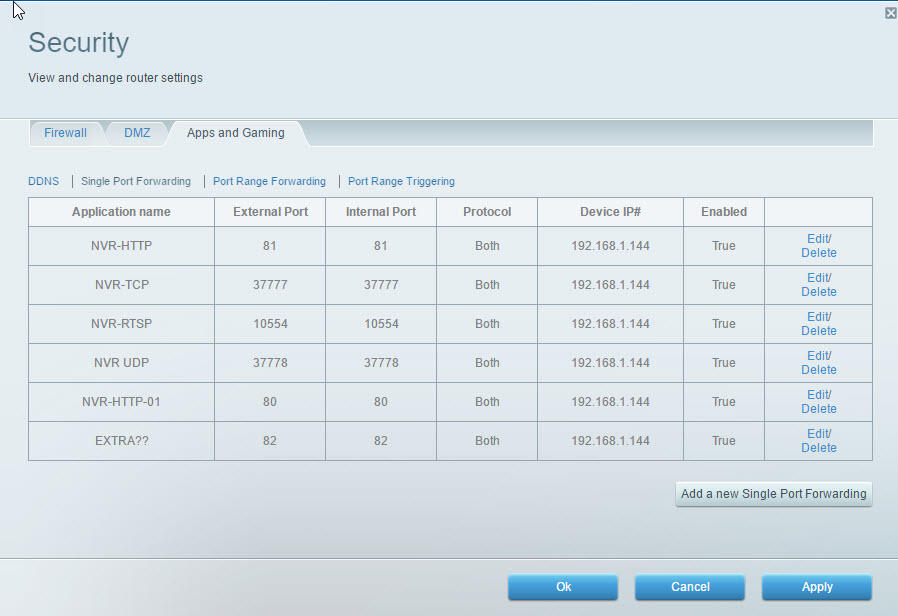This screenshot has width=898, height=616.
Task: Click the Internal Port column header
Action: pyautogui.click(x=381, y=212)
